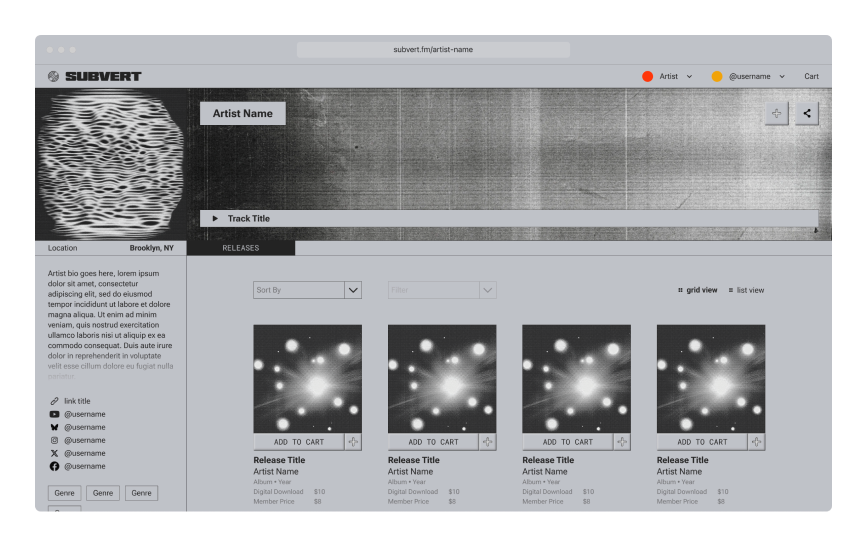Open the Instagram @username link
867x547 pixels.
85,440
